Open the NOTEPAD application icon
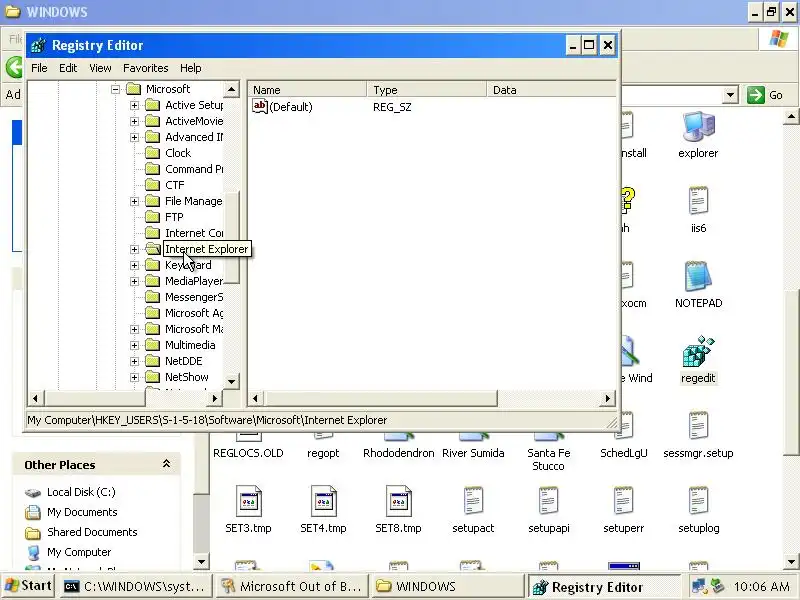The height and width of the screenshot is (600, 800). pos(698,276)
